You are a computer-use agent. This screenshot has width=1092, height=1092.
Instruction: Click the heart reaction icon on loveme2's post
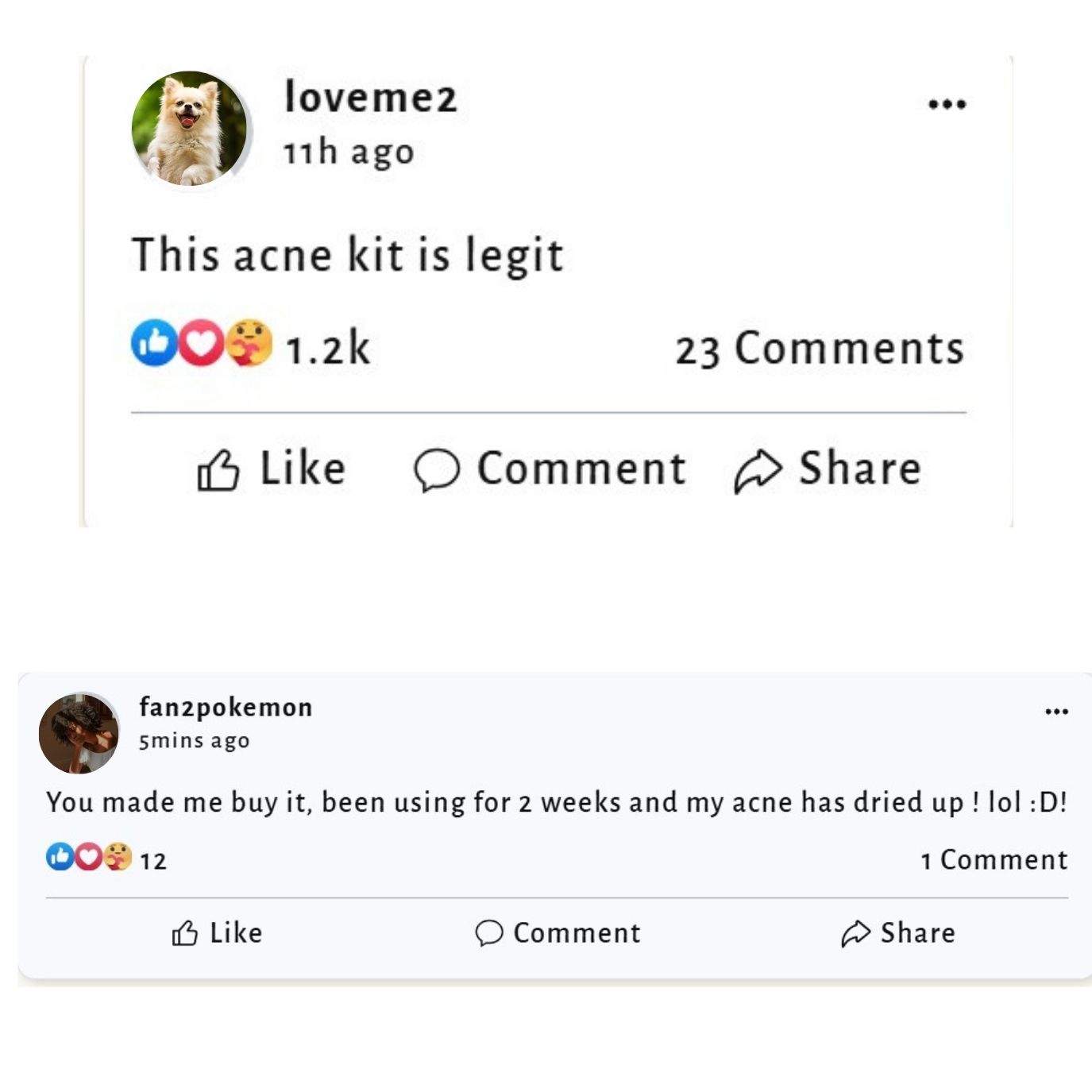pos(201,345)
